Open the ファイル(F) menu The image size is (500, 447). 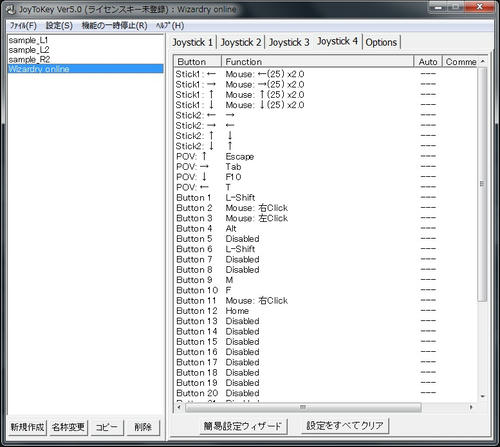(x=23, y=26)
